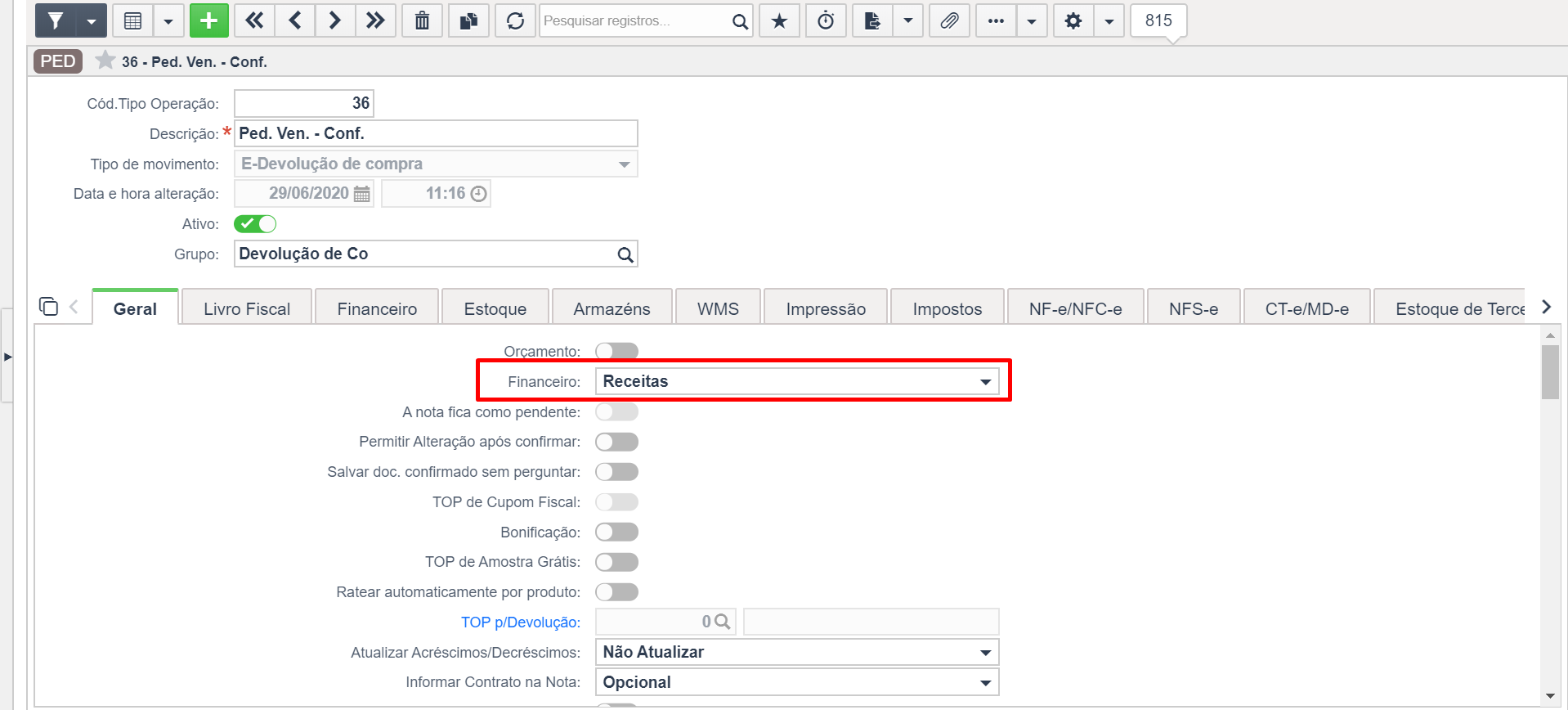The width and height of the screenshot is (1568, 710).
Task: Click the 815 record counter button
Action: [x=1158, y=20]
